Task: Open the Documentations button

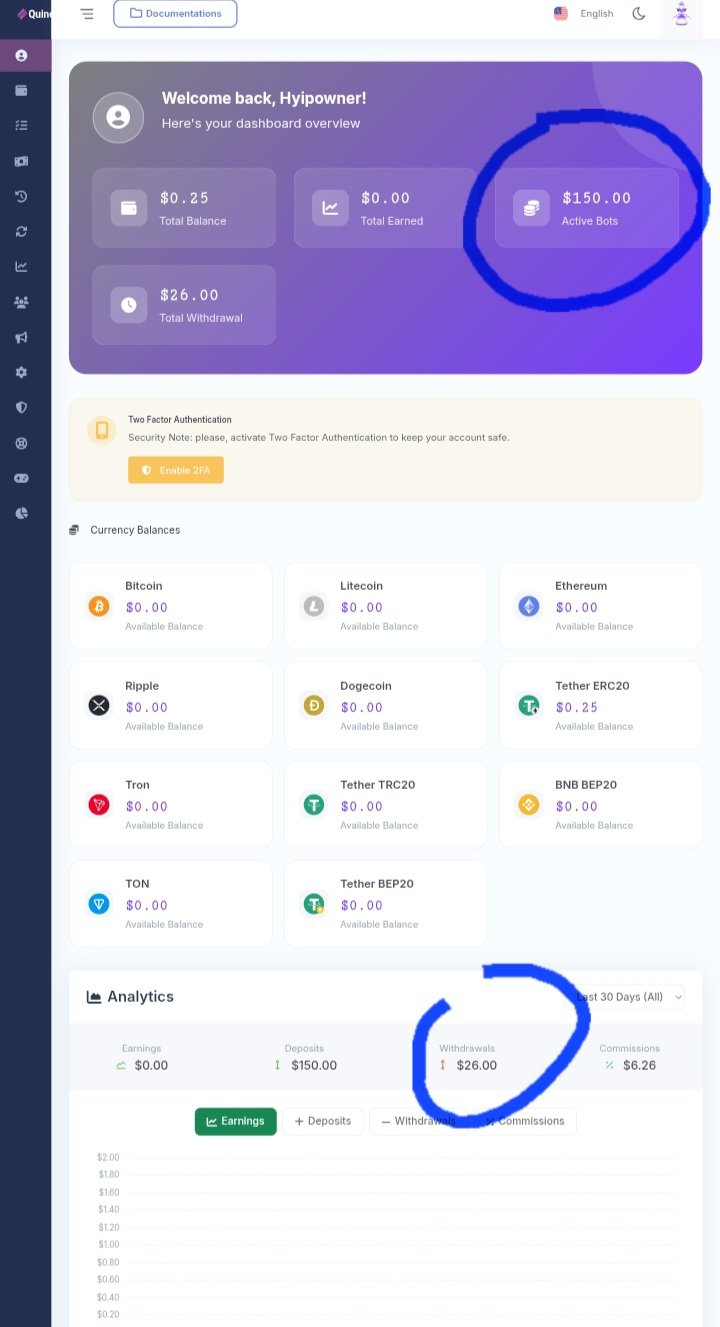Action: 175,14
